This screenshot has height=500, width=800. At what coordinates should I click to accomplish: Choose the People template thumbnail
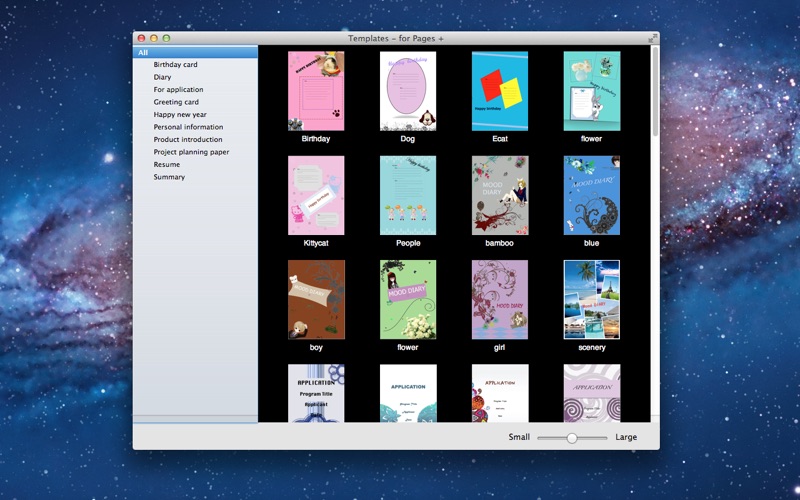408,195
